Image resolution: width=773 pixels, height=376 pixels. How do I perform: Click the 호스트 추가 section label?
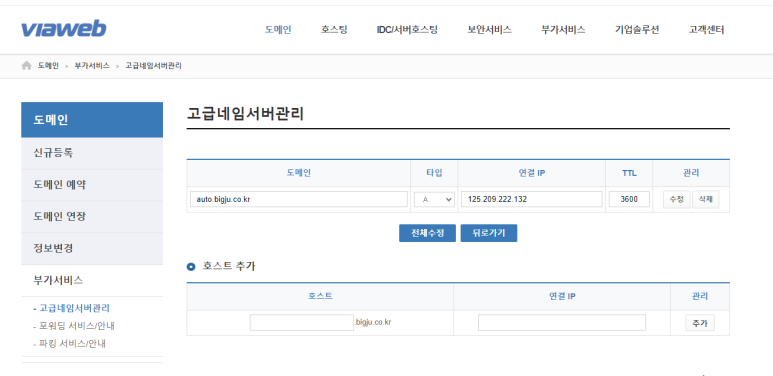pos(229,266)
